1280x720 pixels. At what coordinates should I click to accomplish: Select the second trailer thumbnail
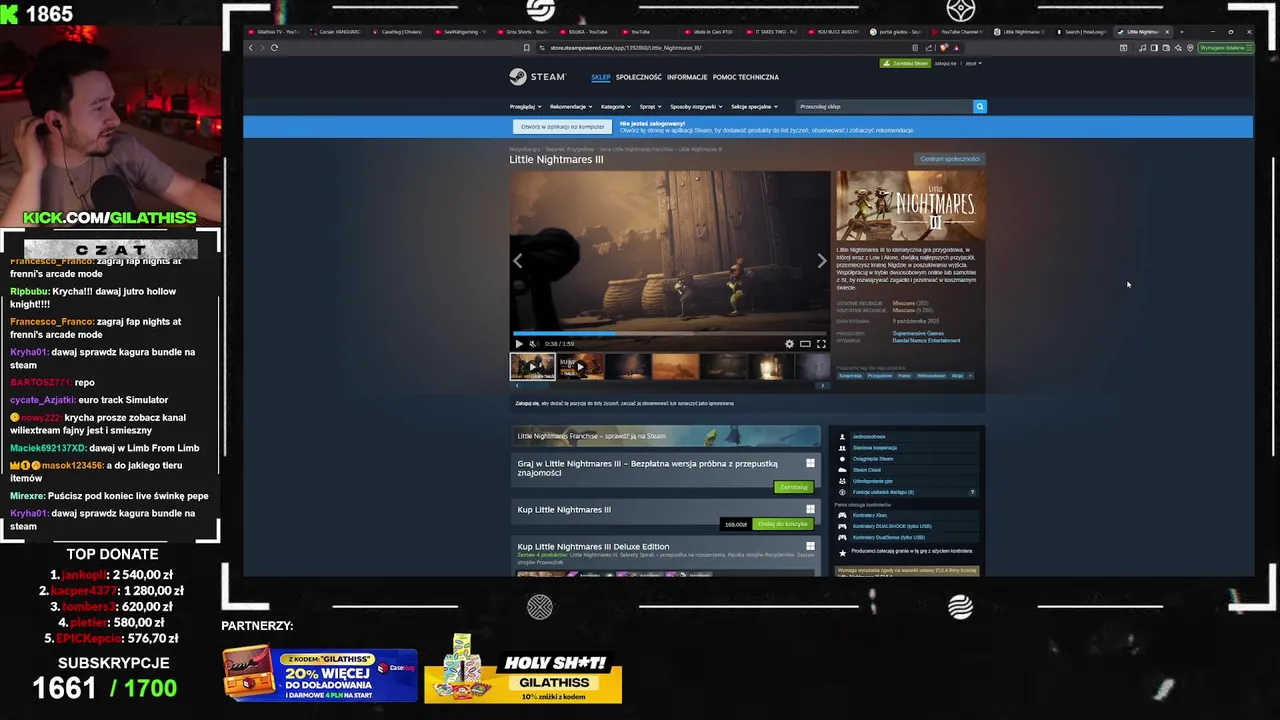[x=581, y=366]
